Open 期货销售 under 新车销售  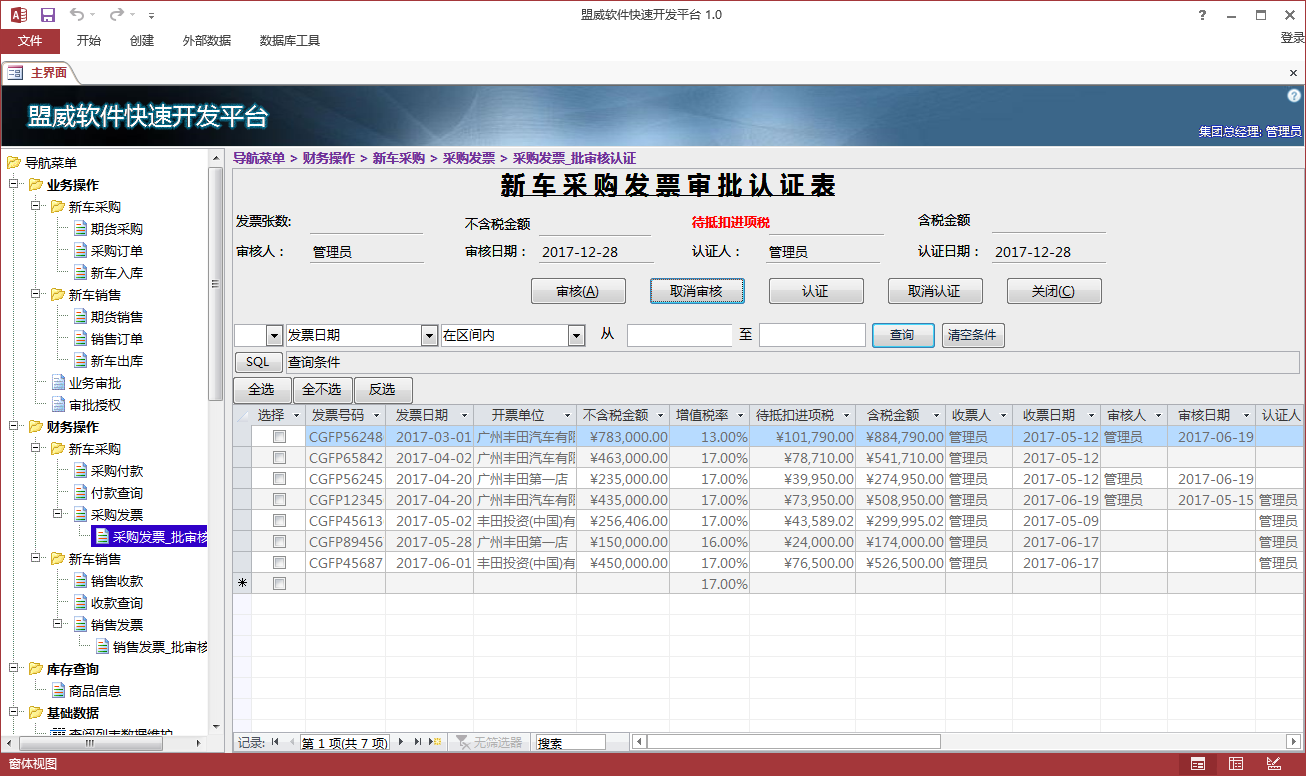coord(117,317)
